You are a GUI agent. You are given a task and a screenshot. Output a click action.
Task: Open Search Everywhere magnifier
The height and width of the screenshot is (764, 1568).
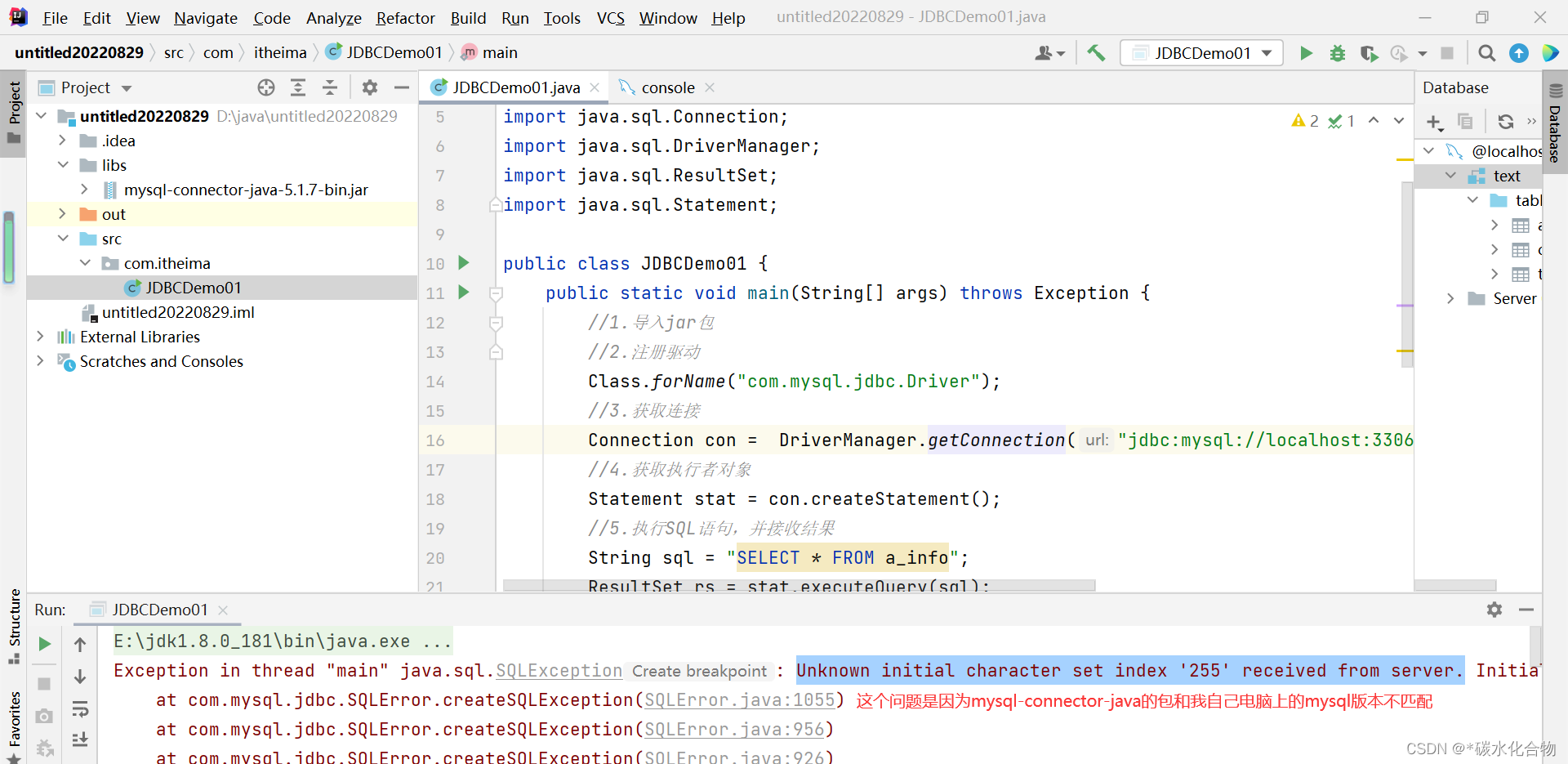(x=1486, y=52)
